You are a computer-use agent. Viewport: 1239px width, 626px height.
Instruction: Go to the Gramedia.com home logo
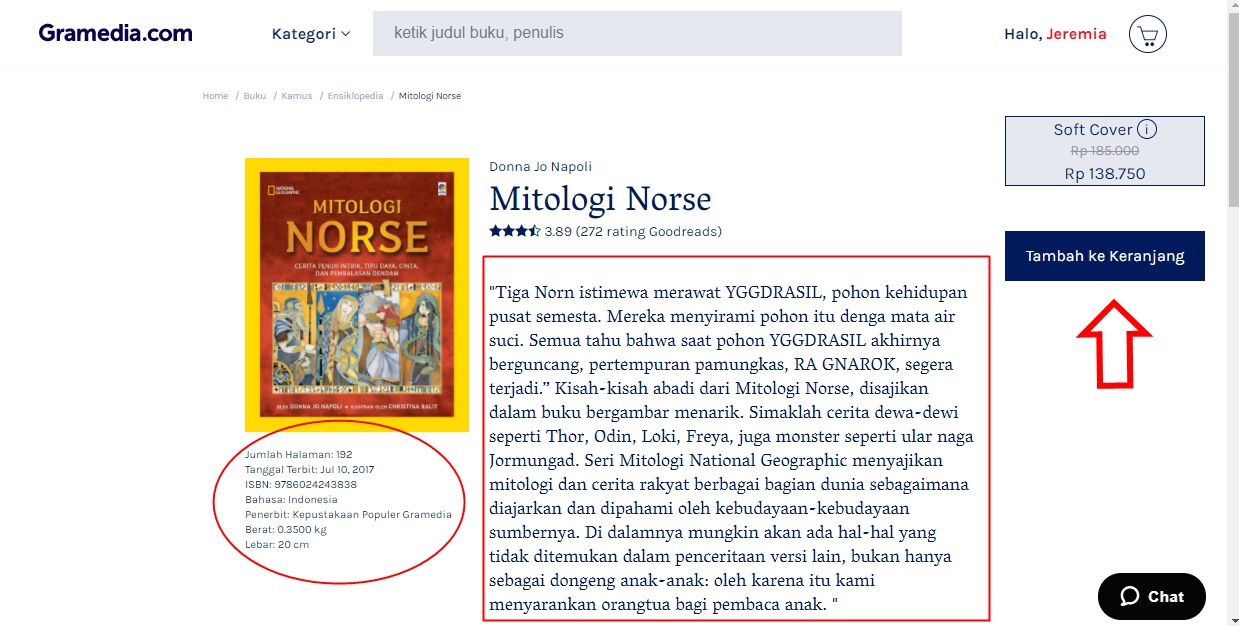pos(115,33)
